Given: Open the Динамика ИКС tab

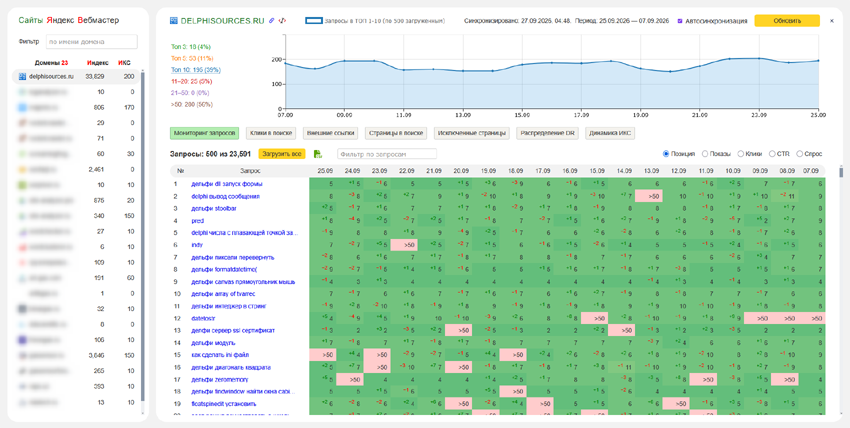Looking at the screenshot, I should 610,133.
